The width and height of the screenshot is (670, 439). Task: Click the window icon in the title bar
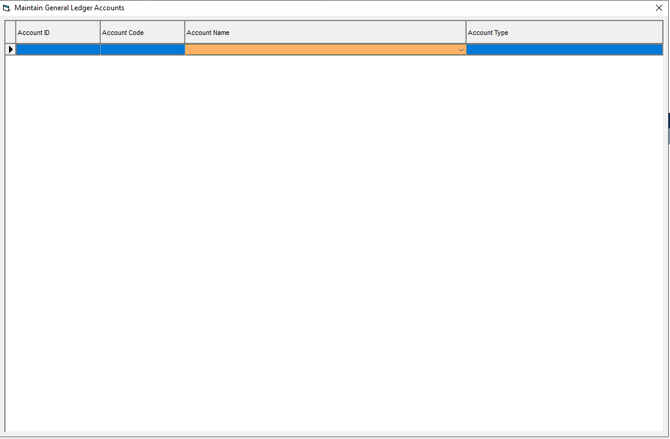pos(6,8)
